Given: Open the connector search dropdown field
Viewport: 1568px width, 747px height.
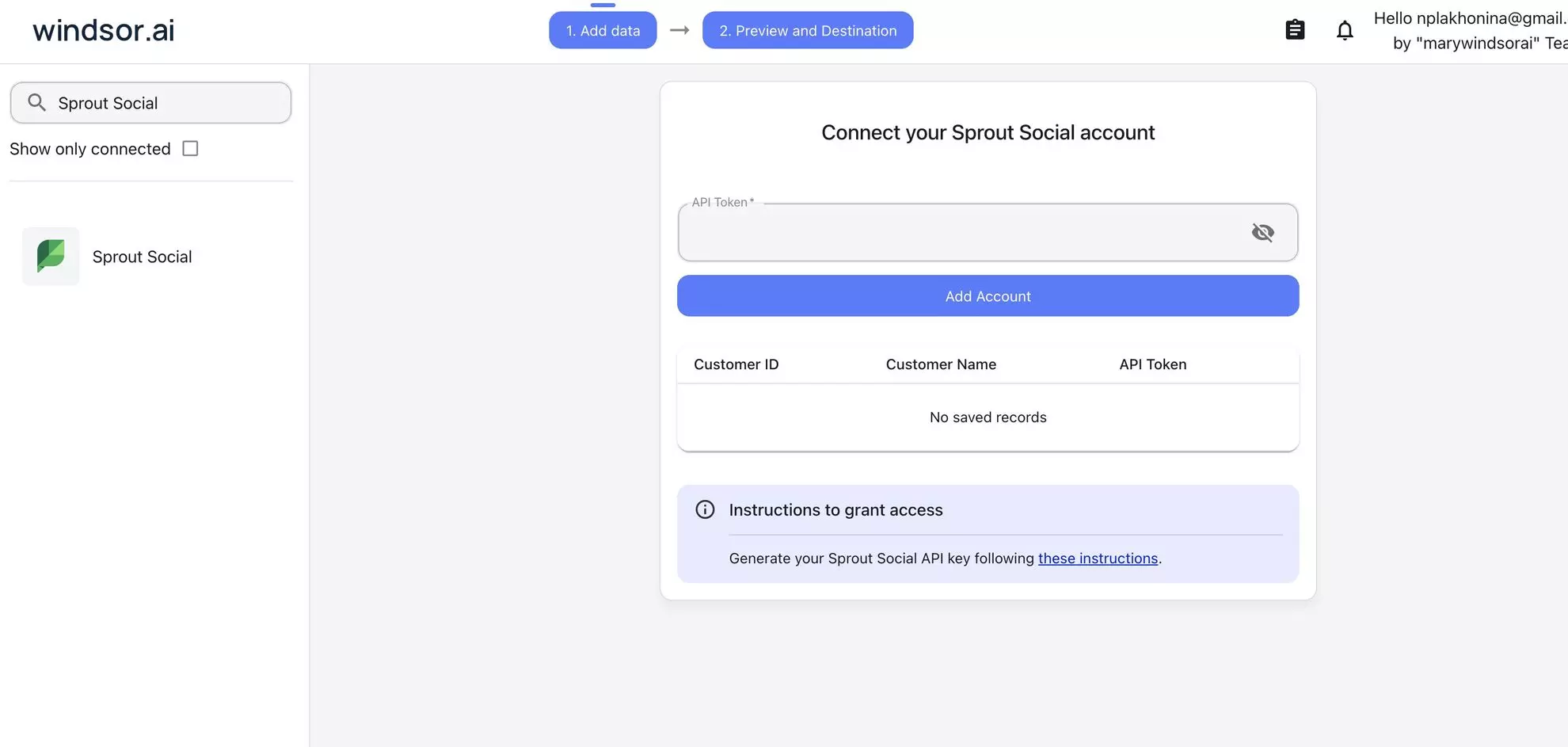Looking at the screenshot, I should (150, 102).
